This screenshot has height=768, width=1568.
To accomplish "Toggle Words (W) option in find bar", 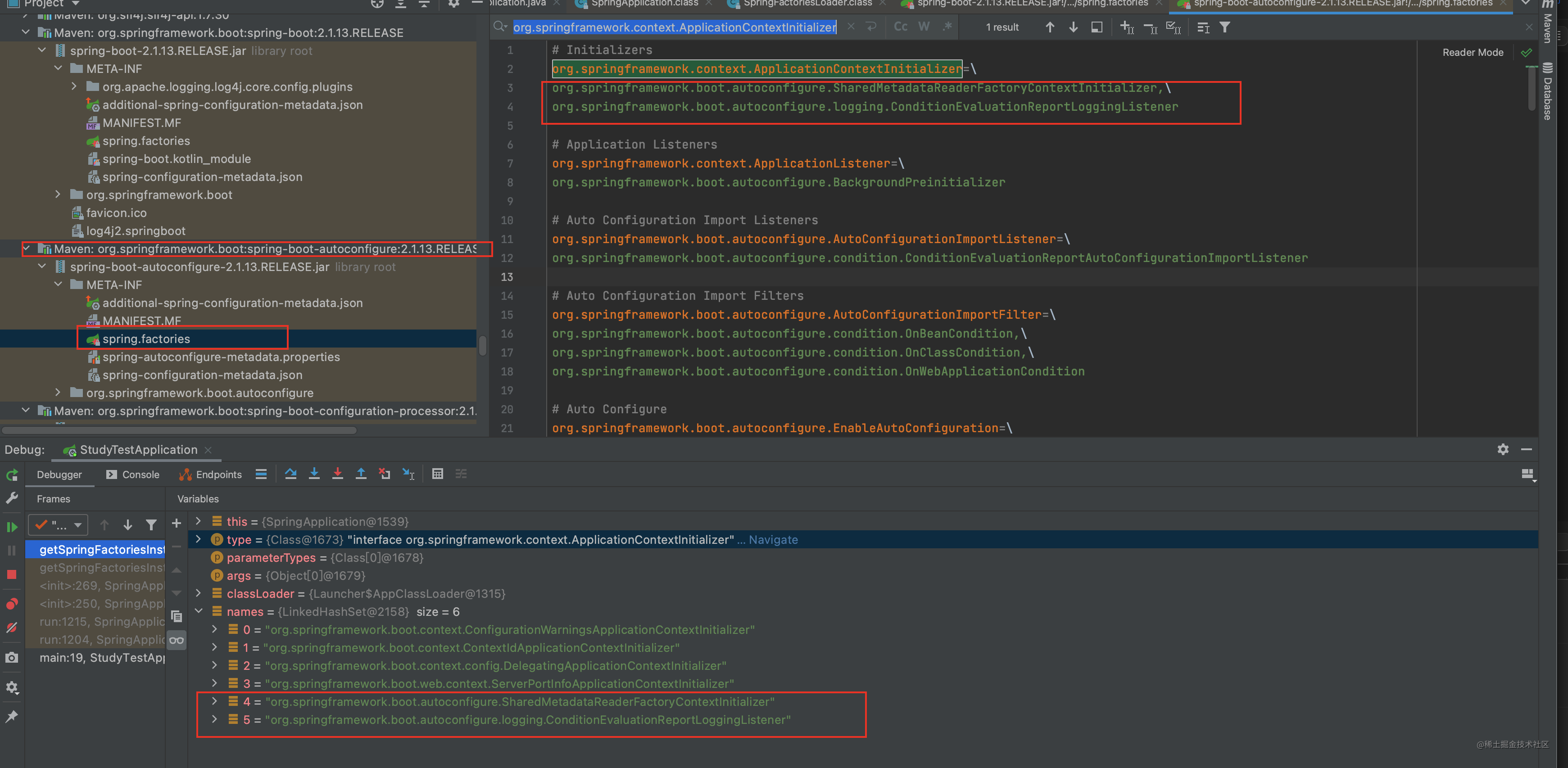I will (x=924, y=27).
